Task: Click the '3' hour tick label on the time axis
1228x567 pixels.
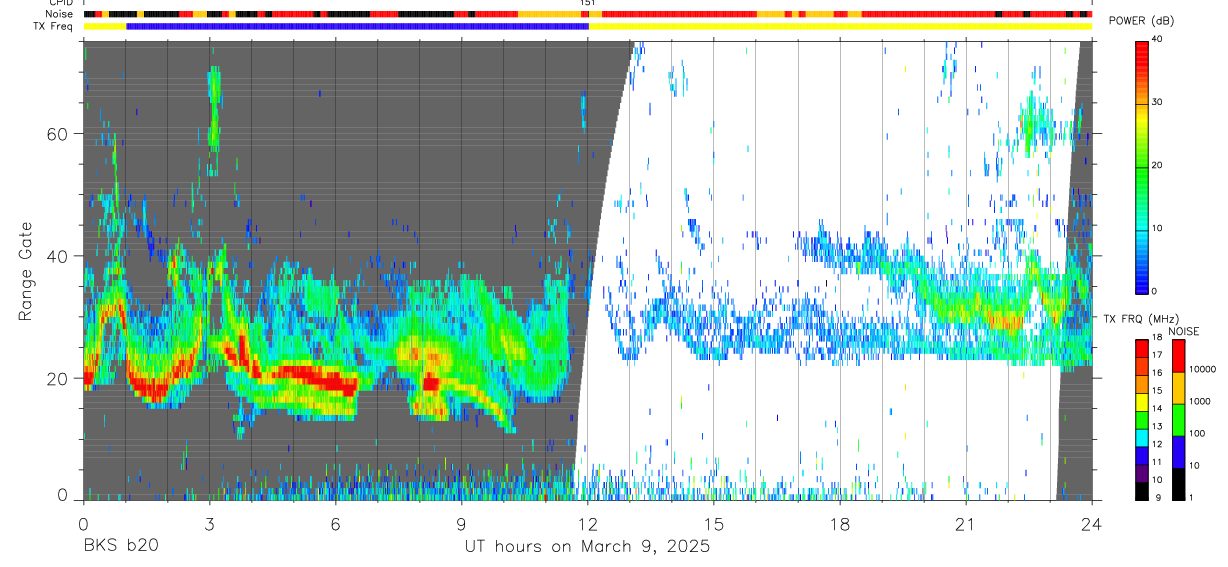Action: coord(209,523)
